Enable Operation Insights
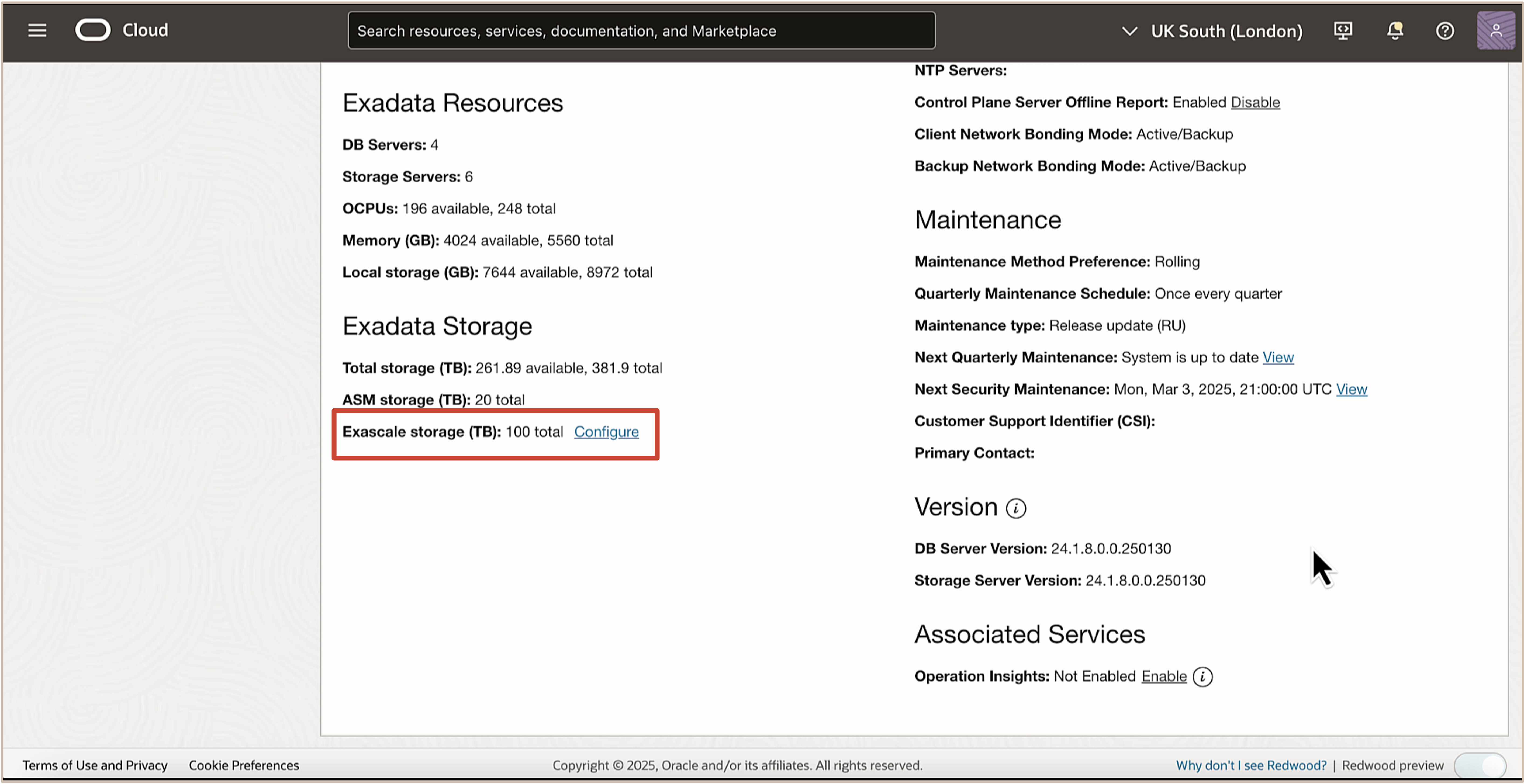This screenshot has width=1524, height=784. pos(1164,676)
